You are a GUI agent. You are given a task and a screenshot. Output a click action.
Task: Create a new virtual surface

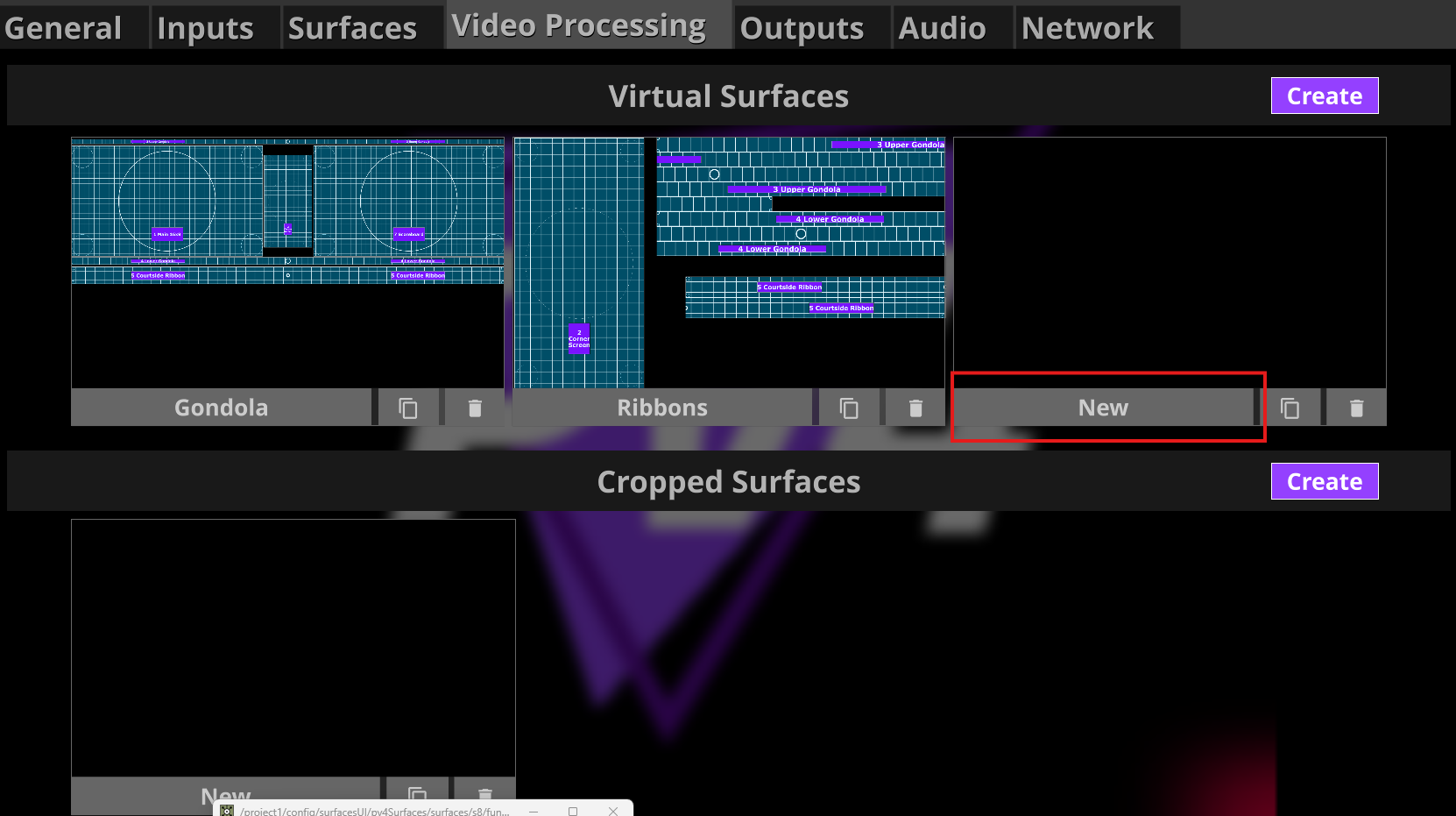pyautogui.click(x=1325, y=96)
